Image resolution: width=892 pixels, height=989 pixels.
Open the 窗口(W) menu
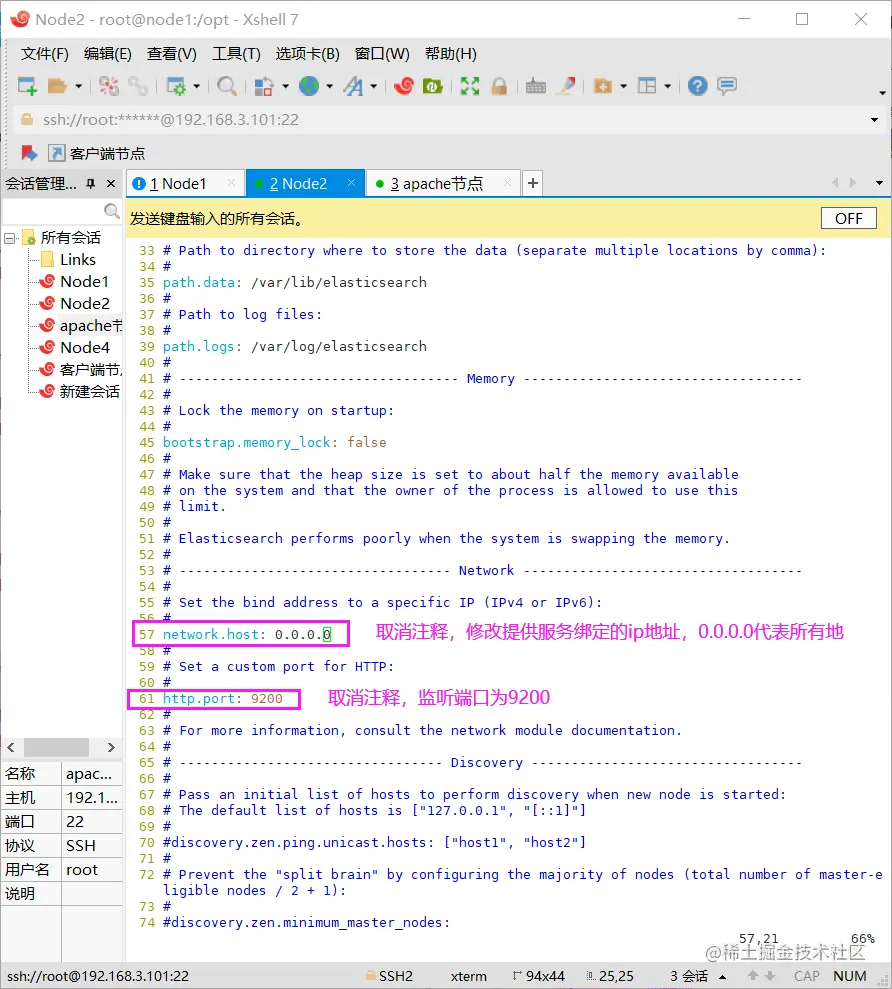pyautogui.click(x=382, y=54)
